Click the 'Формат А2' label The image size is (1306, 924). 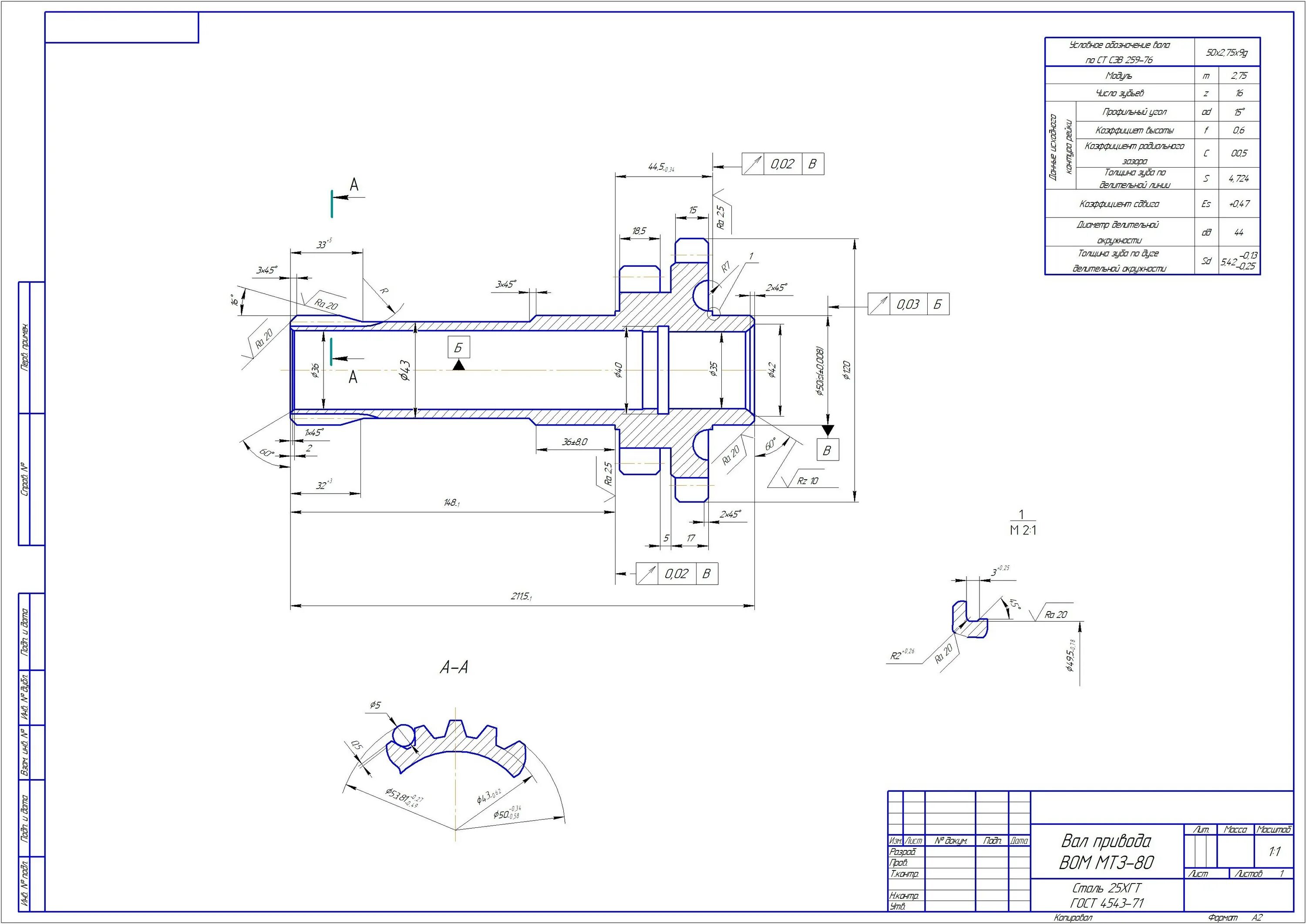pyautogui.click(x=1235, y=917)
